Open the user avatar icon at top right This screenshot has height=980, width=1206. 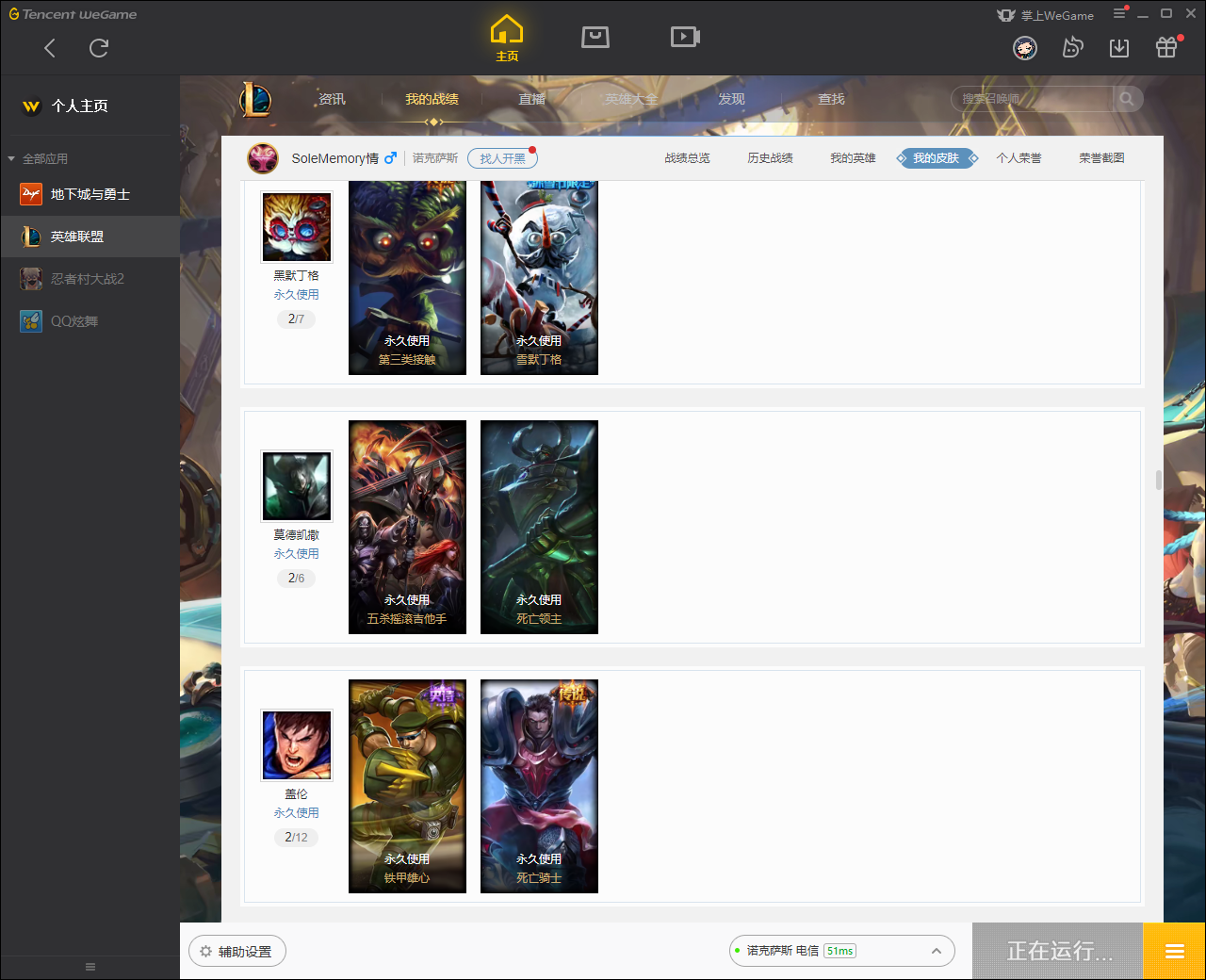(x=1025, y=48)
